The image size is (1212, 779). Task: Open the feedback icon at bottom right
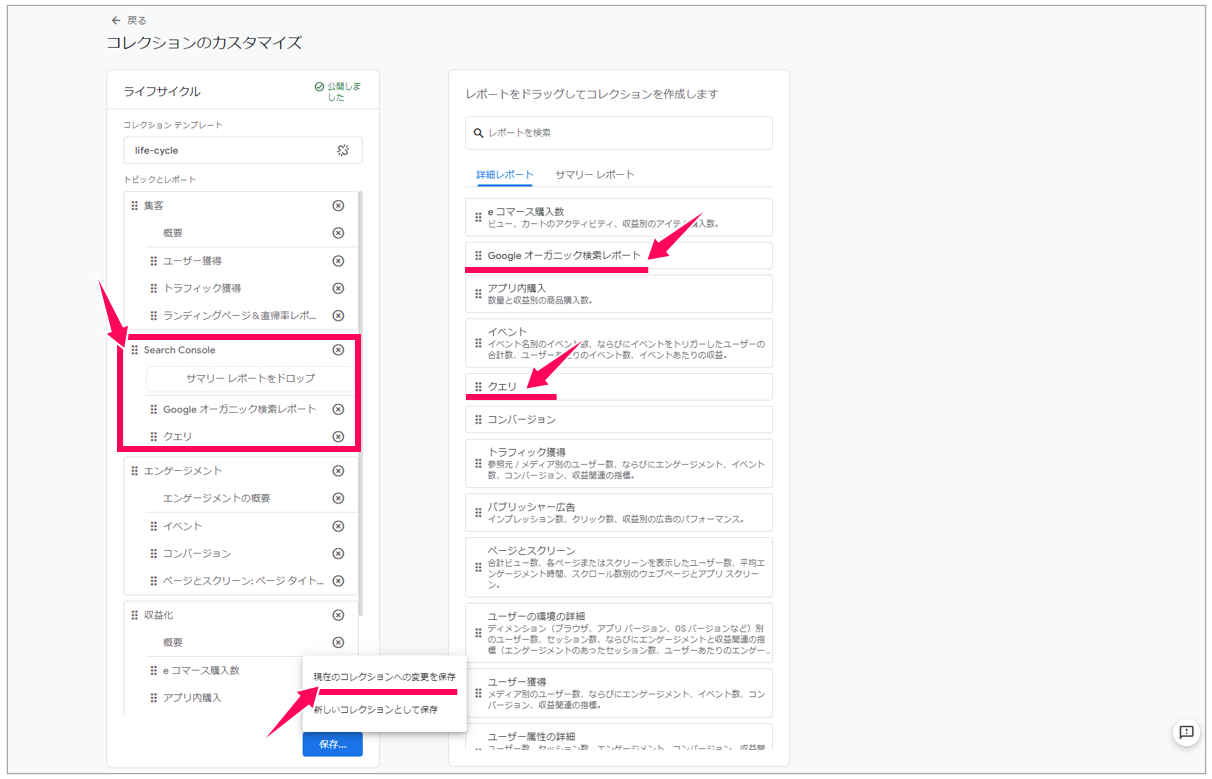1186,732
